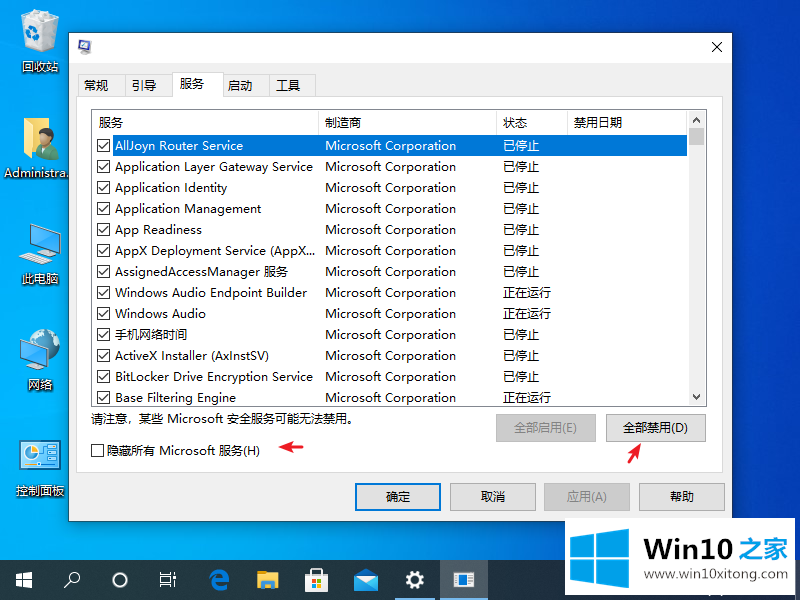
Task: Switch to the 常规 tab
Action: point(102,85)
